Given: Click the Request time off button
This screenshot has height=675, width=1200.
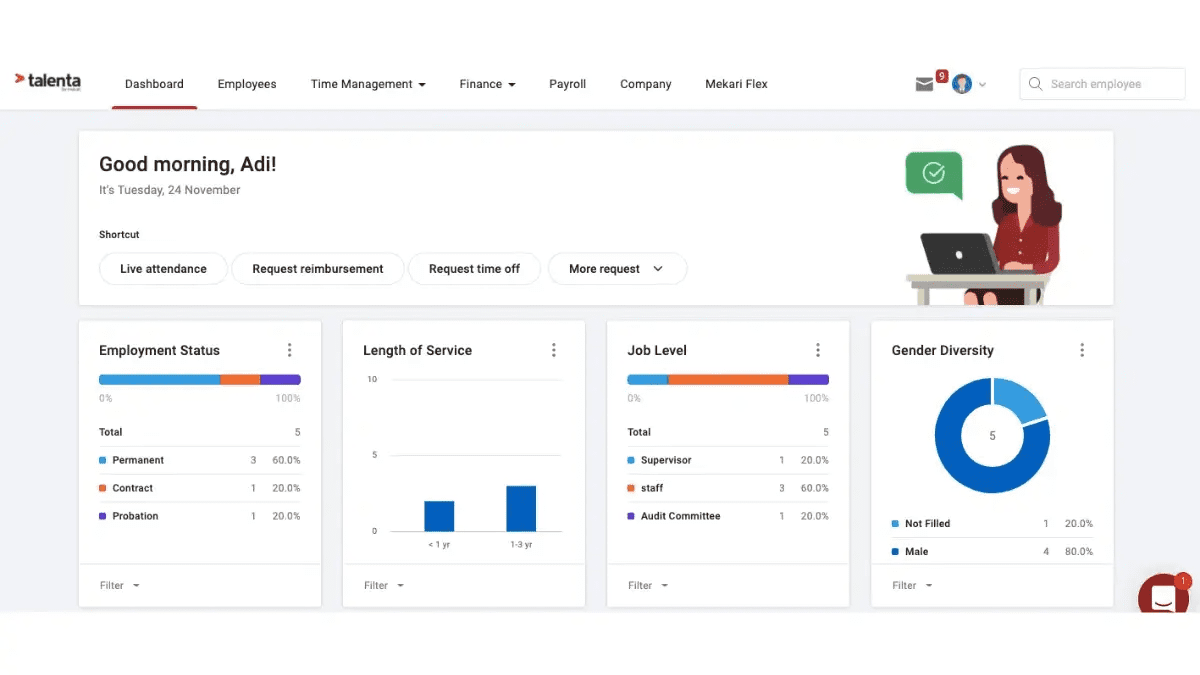Looking at the screenshot, I should click(x=474, y=269).
